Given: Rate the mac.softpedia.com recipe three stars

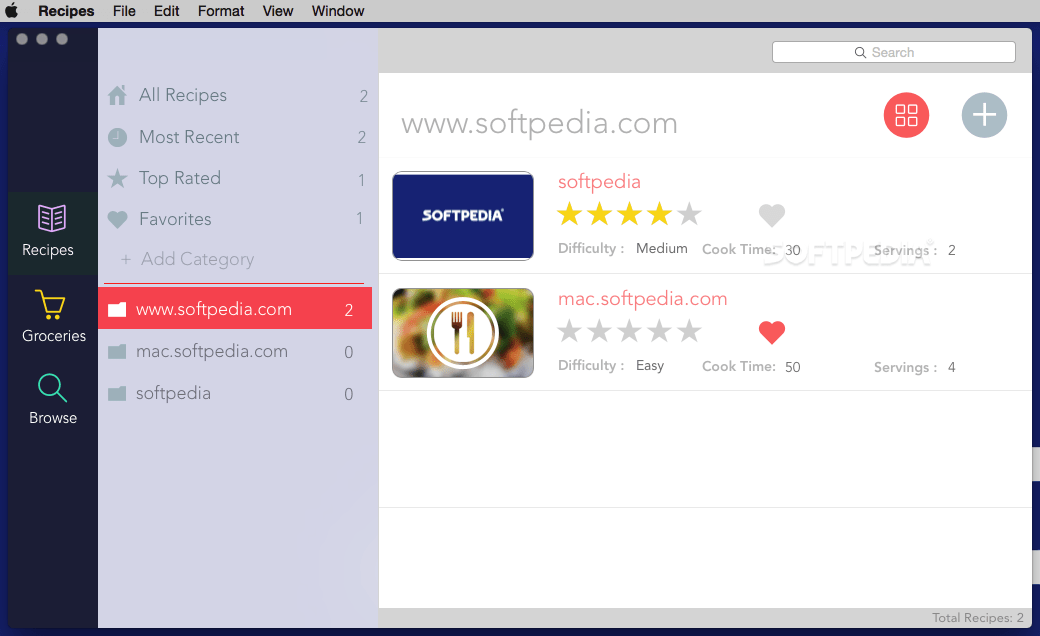Looking at the screenshot, I should [629, 331].
